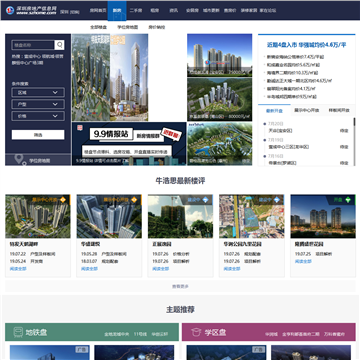The width and height of the screenshot is (360, 360).
Task: Click the map pin icon for 学位房地图
Action: [21, 160]
